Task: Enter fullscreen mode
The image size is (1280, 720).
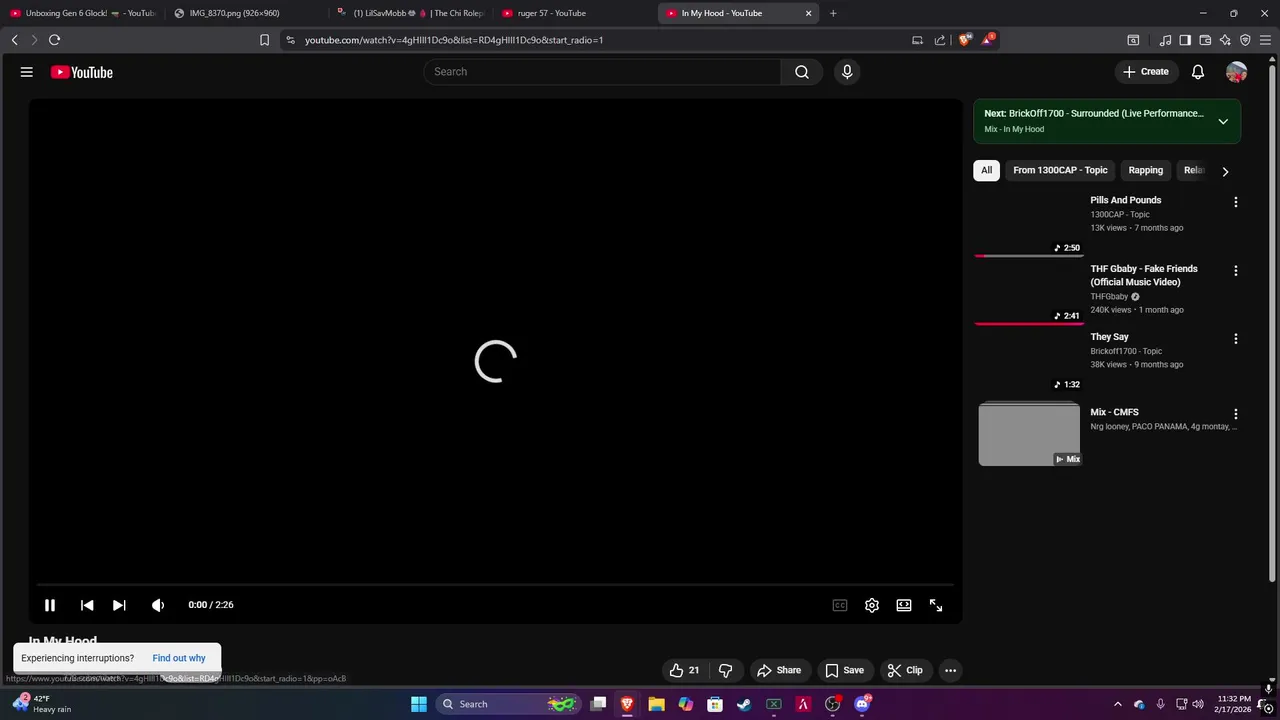Action: [936, 605]
